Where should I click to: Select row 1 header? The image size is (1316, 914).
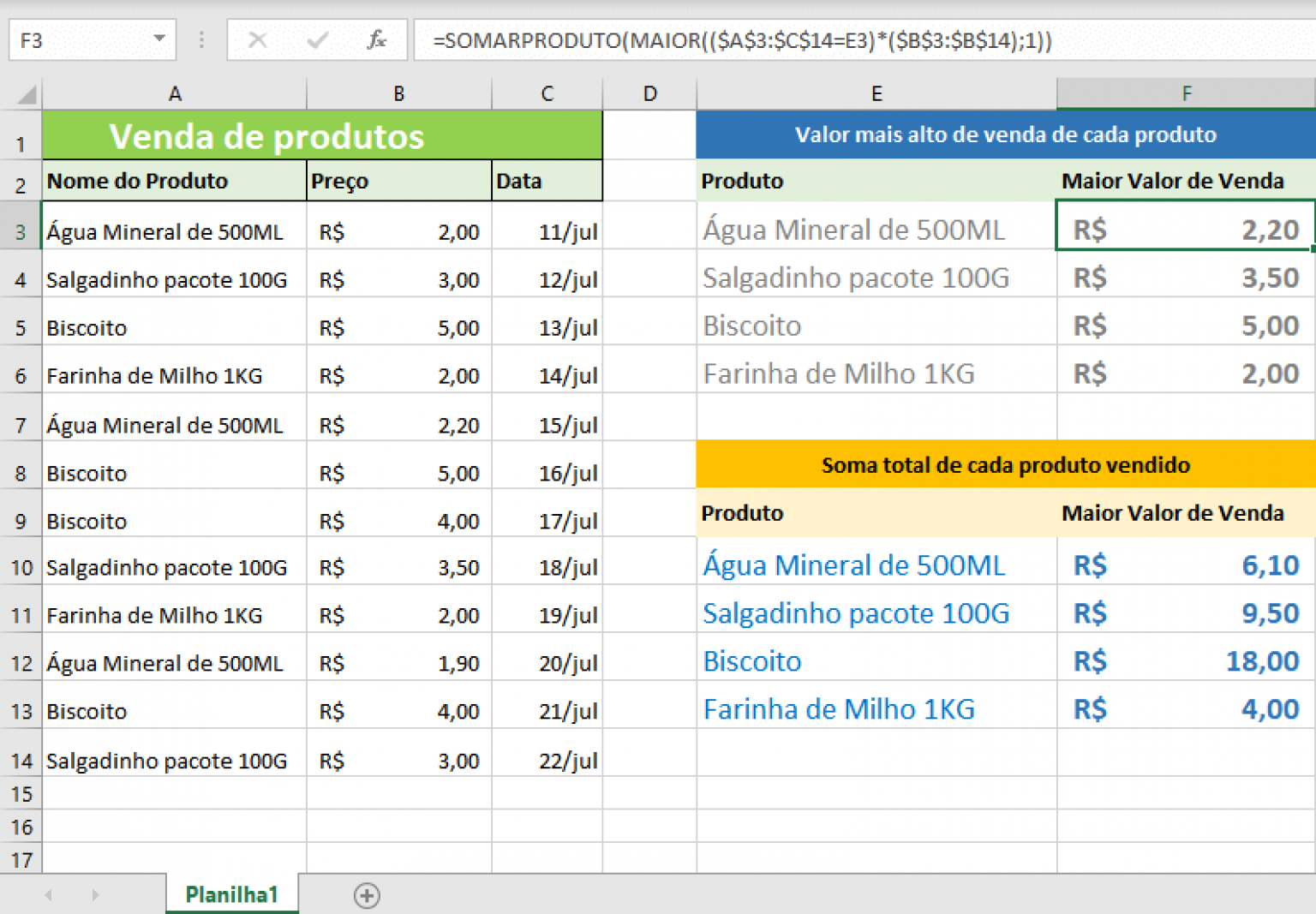click(21, 135)
